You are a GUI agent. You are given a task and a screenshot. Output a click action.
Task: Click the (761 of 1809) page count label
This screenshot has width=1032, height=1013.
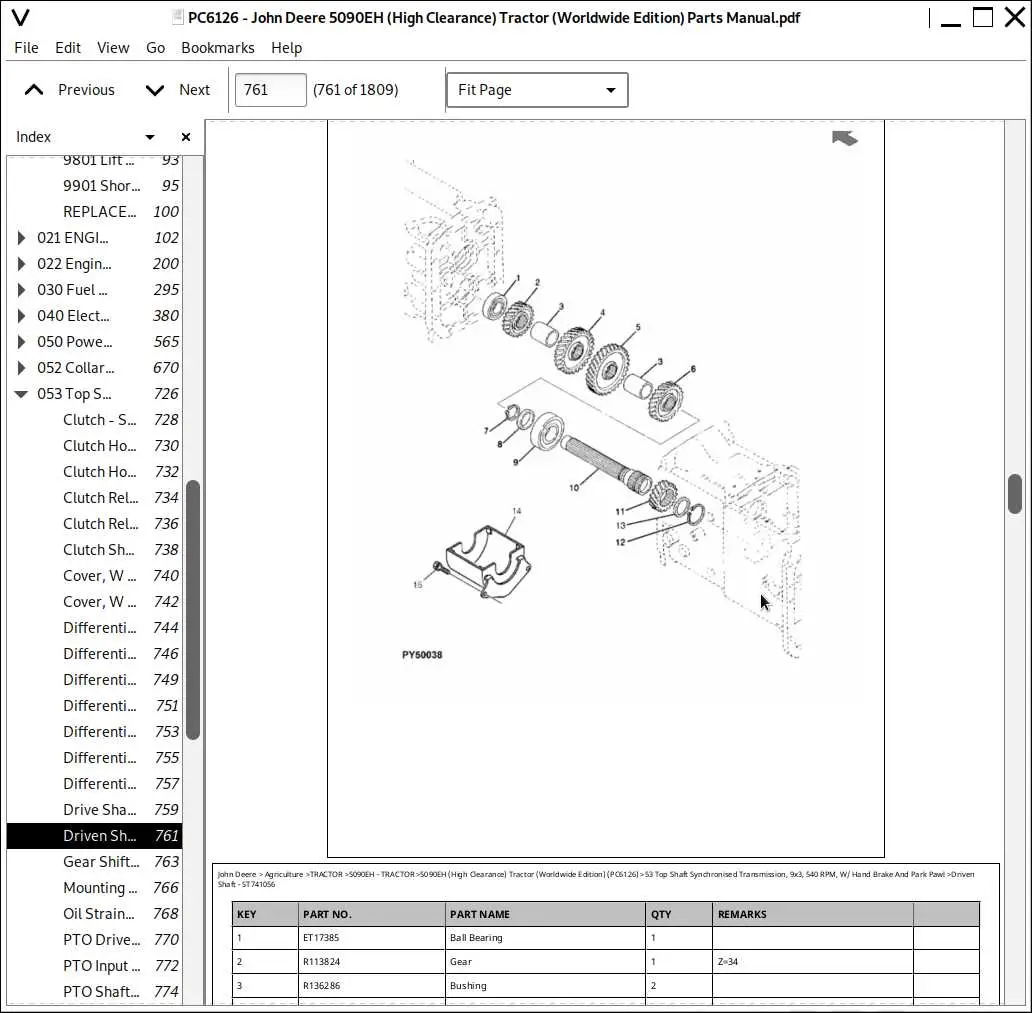pos(355,90)
